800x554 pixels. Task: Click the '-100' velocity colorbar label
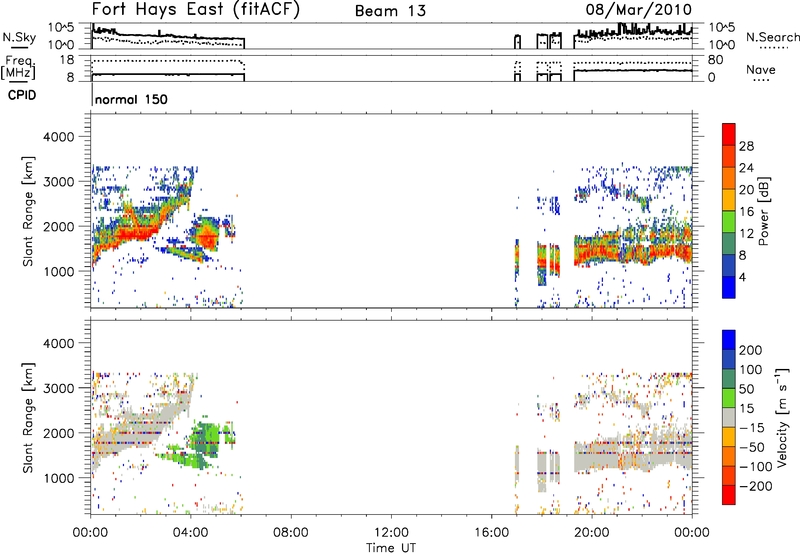point(755,467)
